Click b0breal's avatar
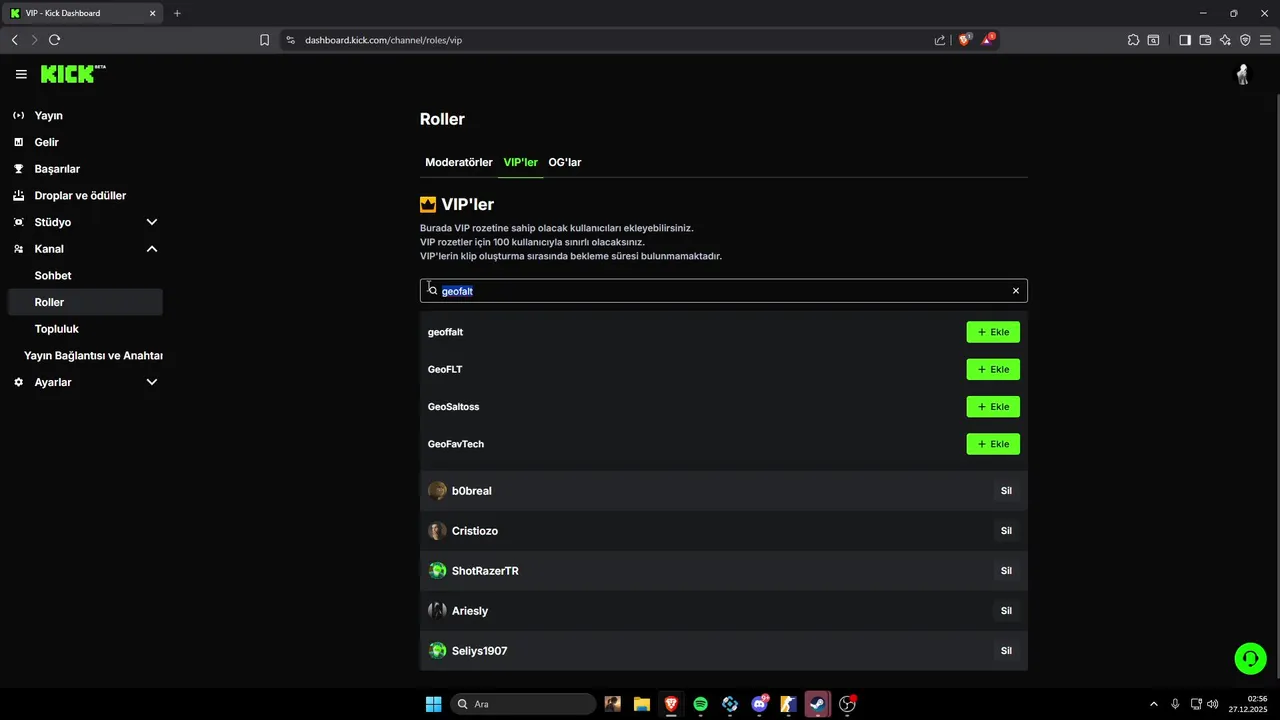Screen dimensions: 1280x720 pos(437,491)
